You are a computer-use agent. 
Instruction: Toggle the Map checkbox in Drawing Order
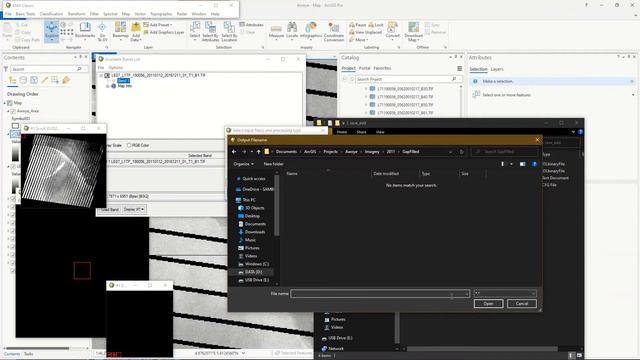click(x=10, y=103)
